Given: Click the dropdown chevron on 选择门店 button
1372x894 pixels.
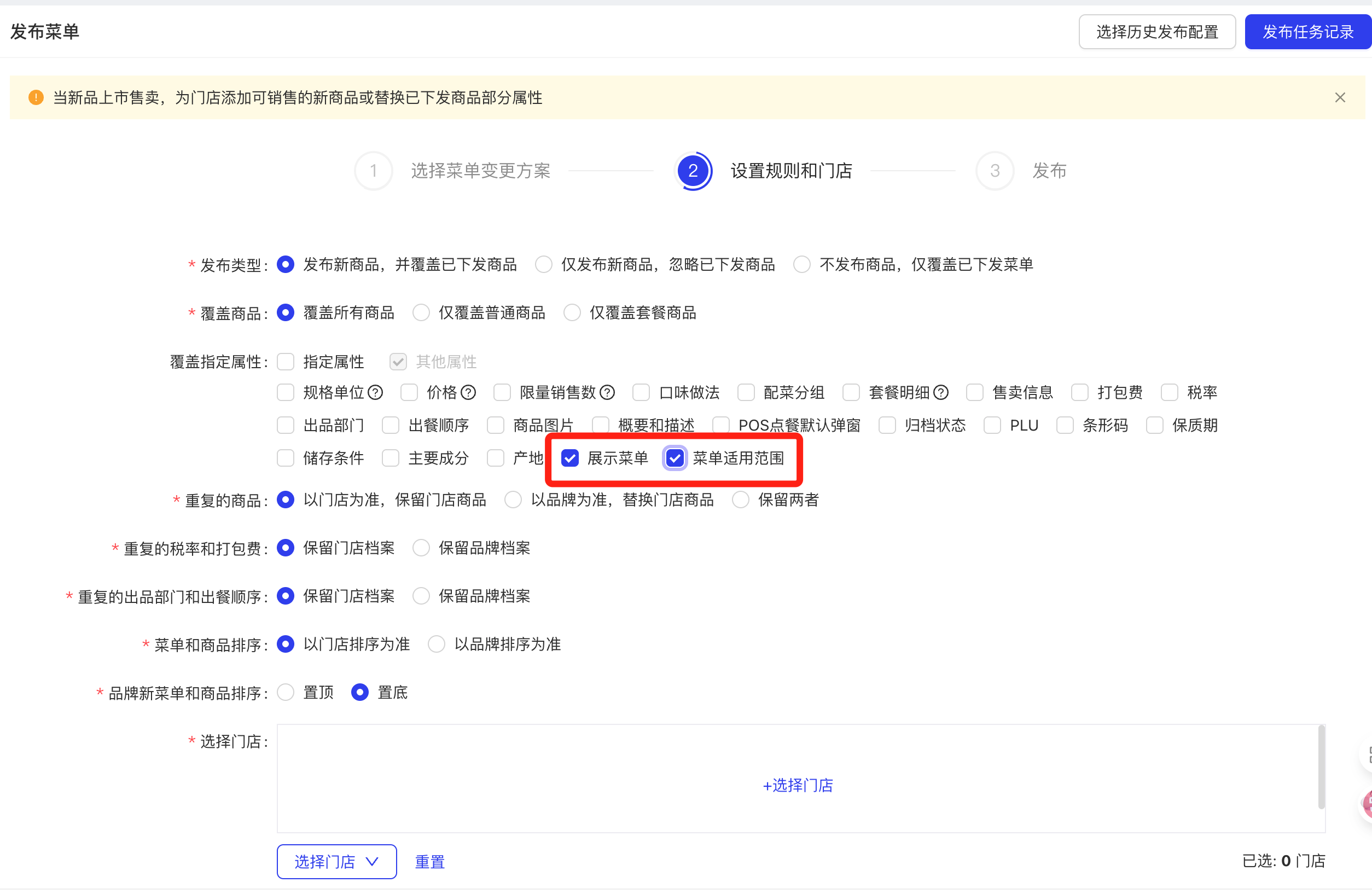Looking at the screenshot, I should pos(373,862).
